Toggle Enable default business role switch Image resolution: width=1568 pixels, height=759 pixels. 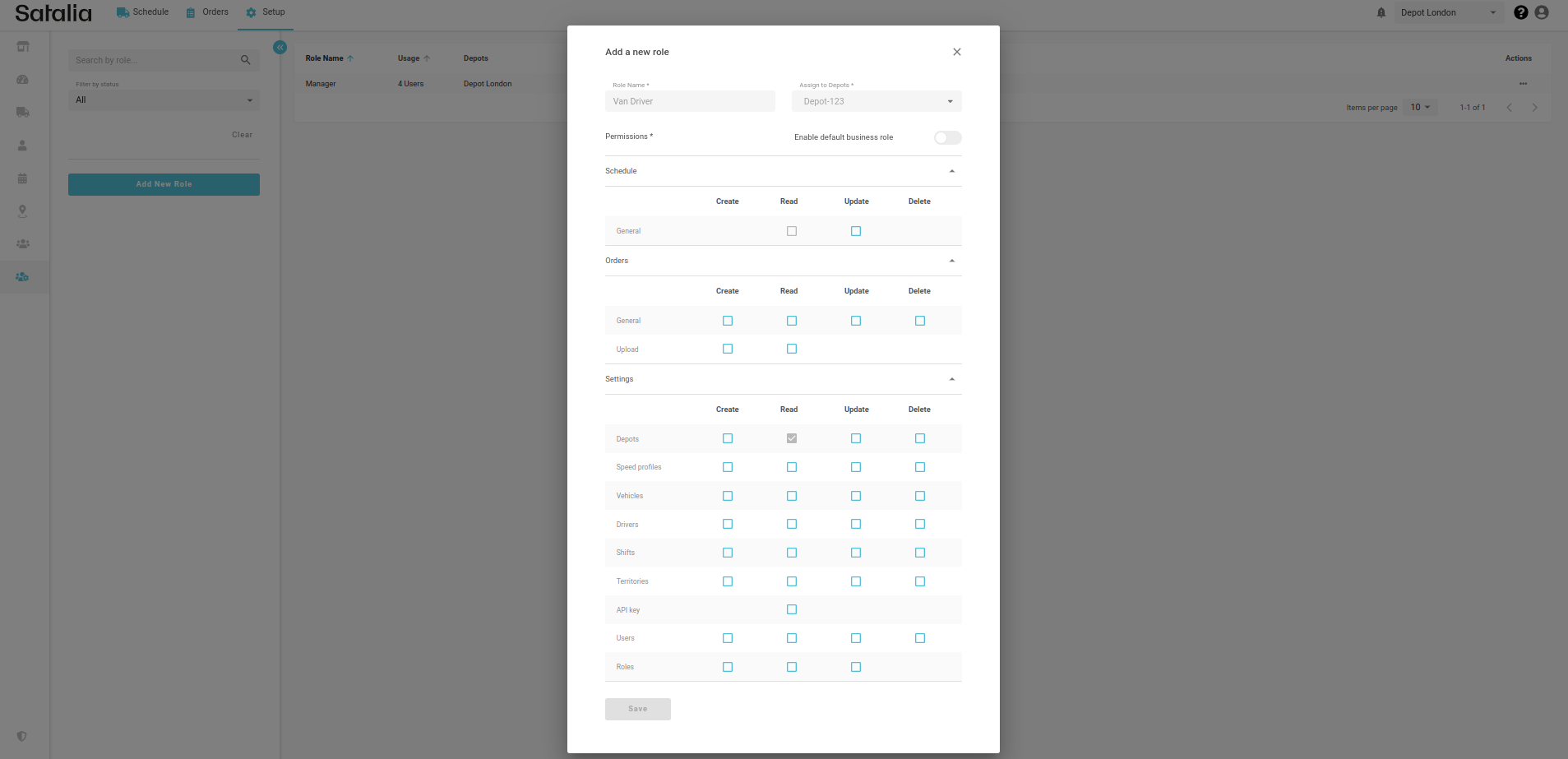point(947,137)
